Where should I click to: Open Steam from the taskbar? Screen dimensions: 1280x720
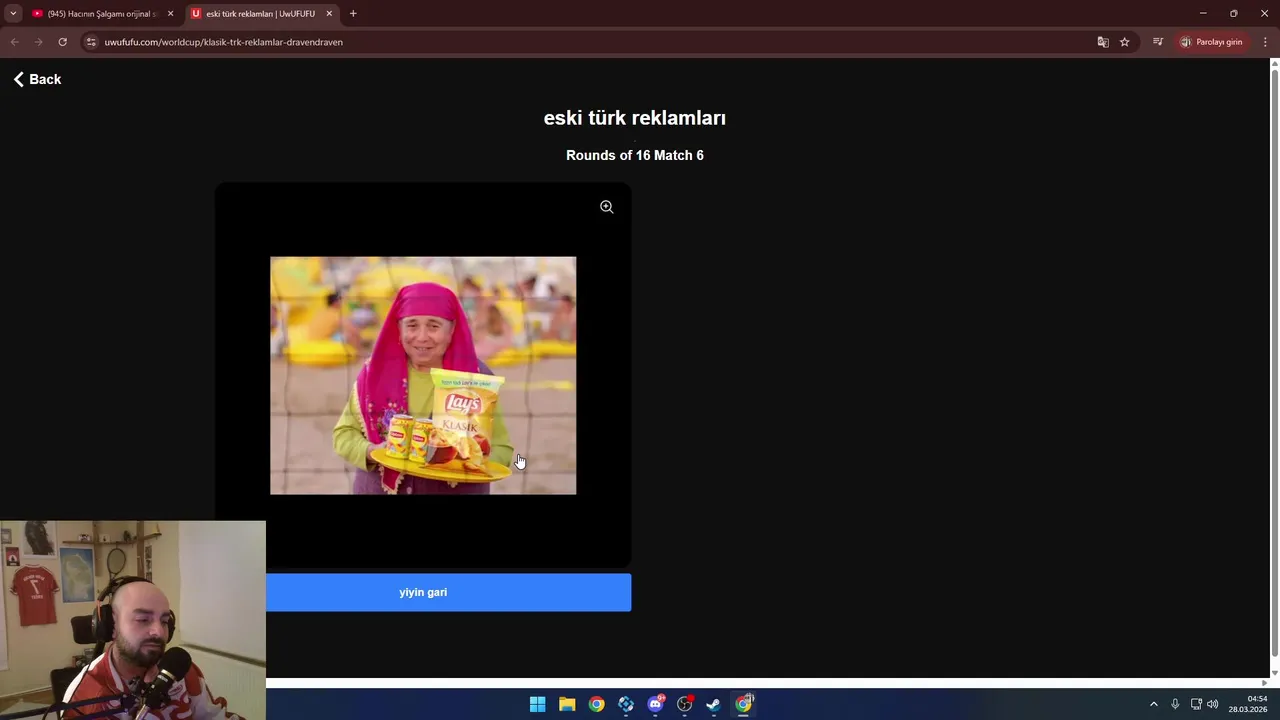[714, 704]
